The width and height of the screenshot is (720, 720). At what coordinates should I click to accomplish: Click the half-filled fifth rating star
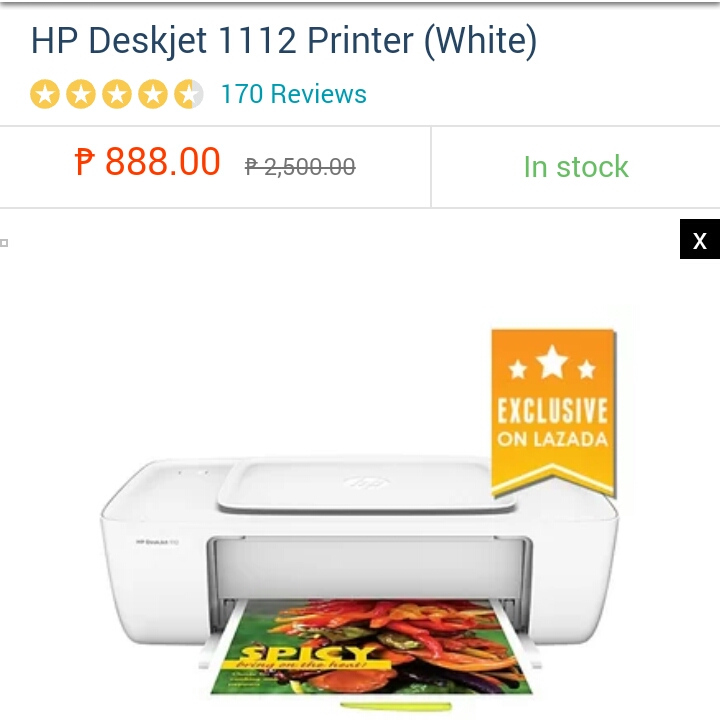click(x=188, y=94)
